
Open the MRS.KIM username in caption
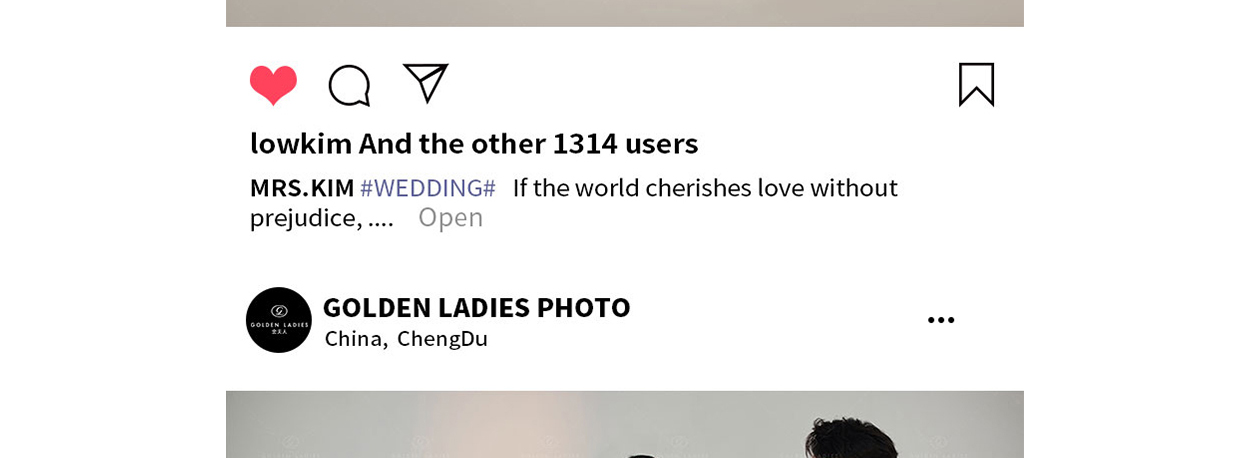302,187
